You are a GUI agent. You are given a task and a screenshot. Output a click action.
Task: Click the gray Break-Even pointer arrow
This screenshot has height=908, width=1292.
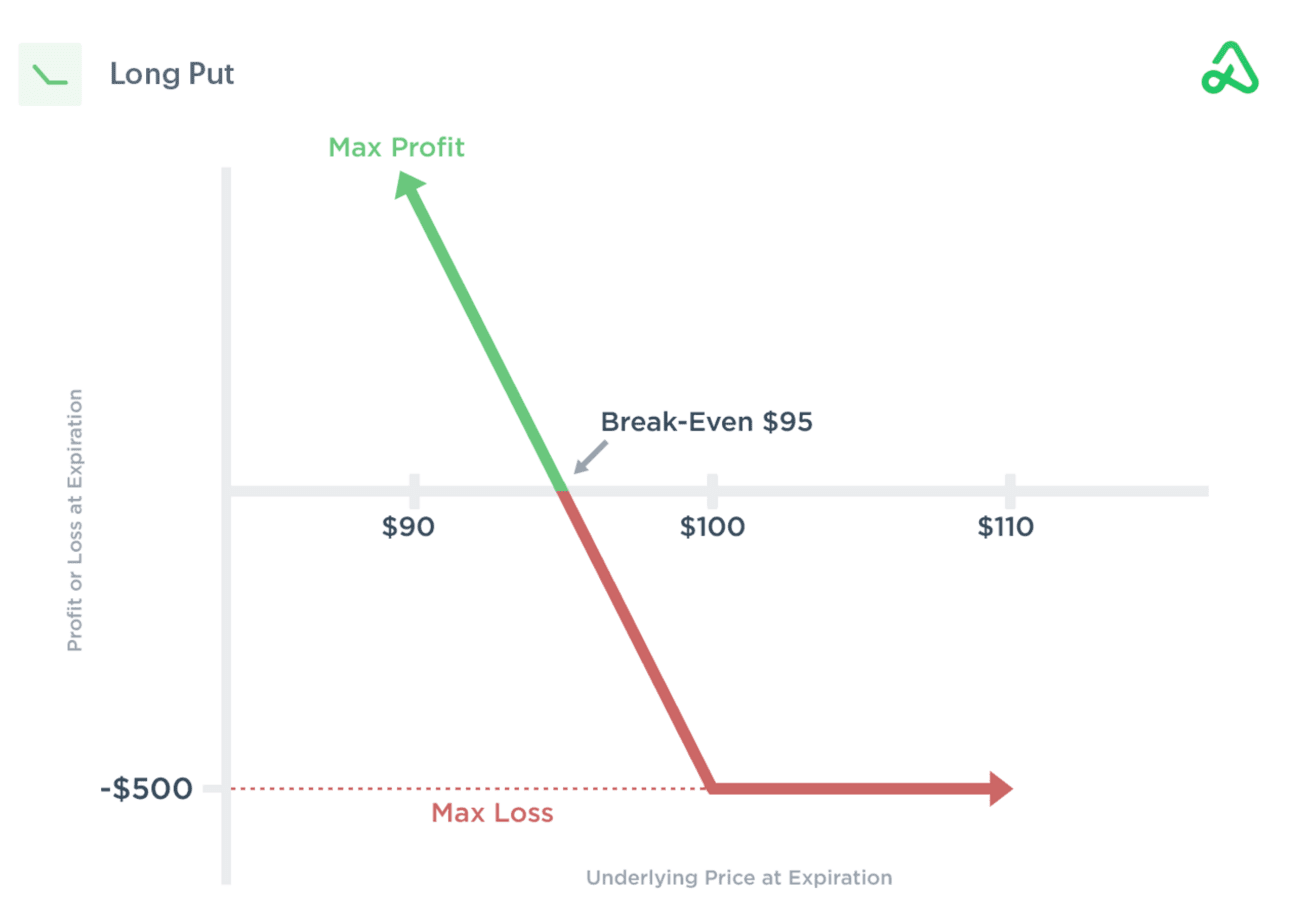[x=589, y=459]
